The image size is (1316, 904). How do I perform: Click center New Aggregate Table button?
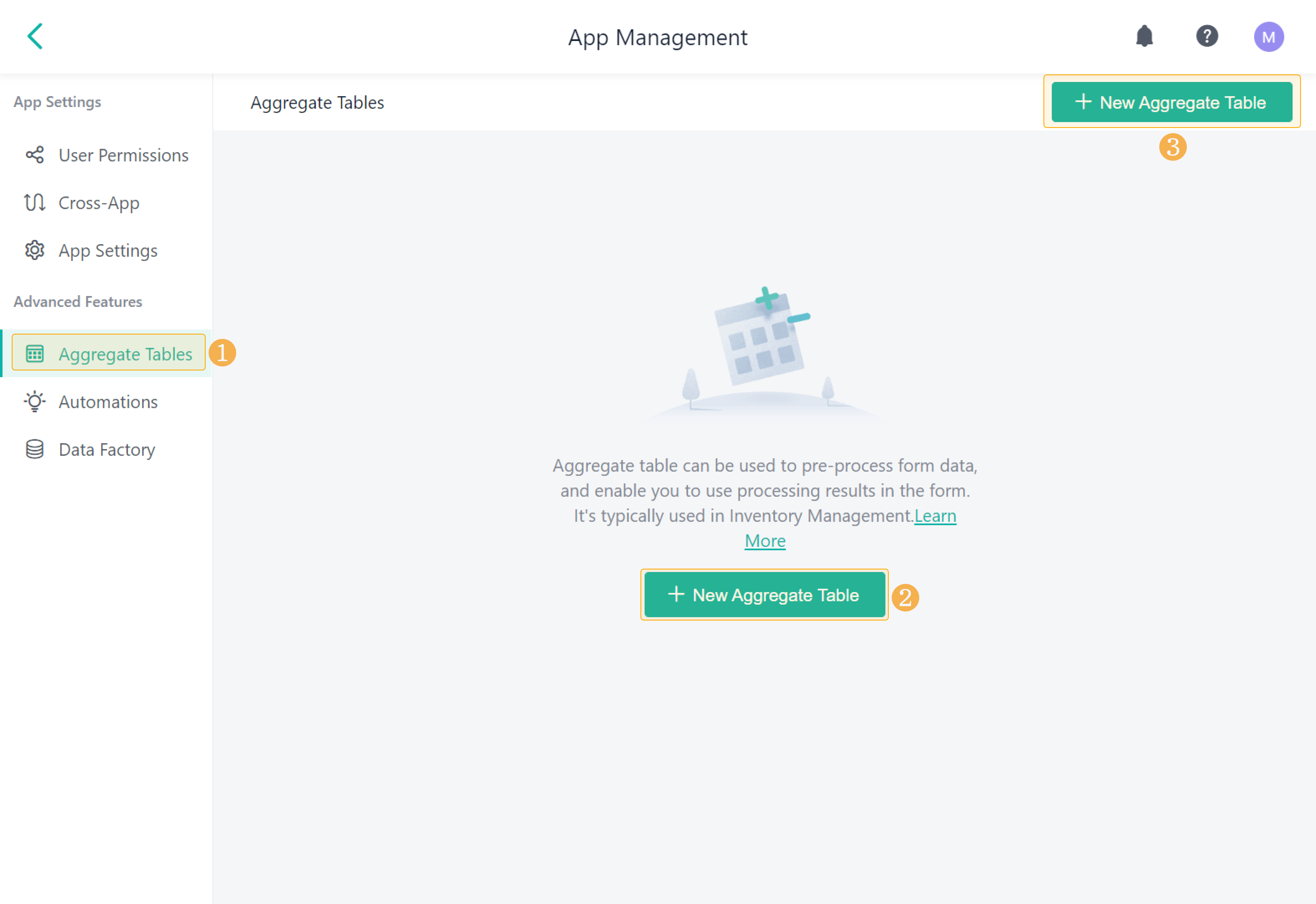tap(764, 595)
